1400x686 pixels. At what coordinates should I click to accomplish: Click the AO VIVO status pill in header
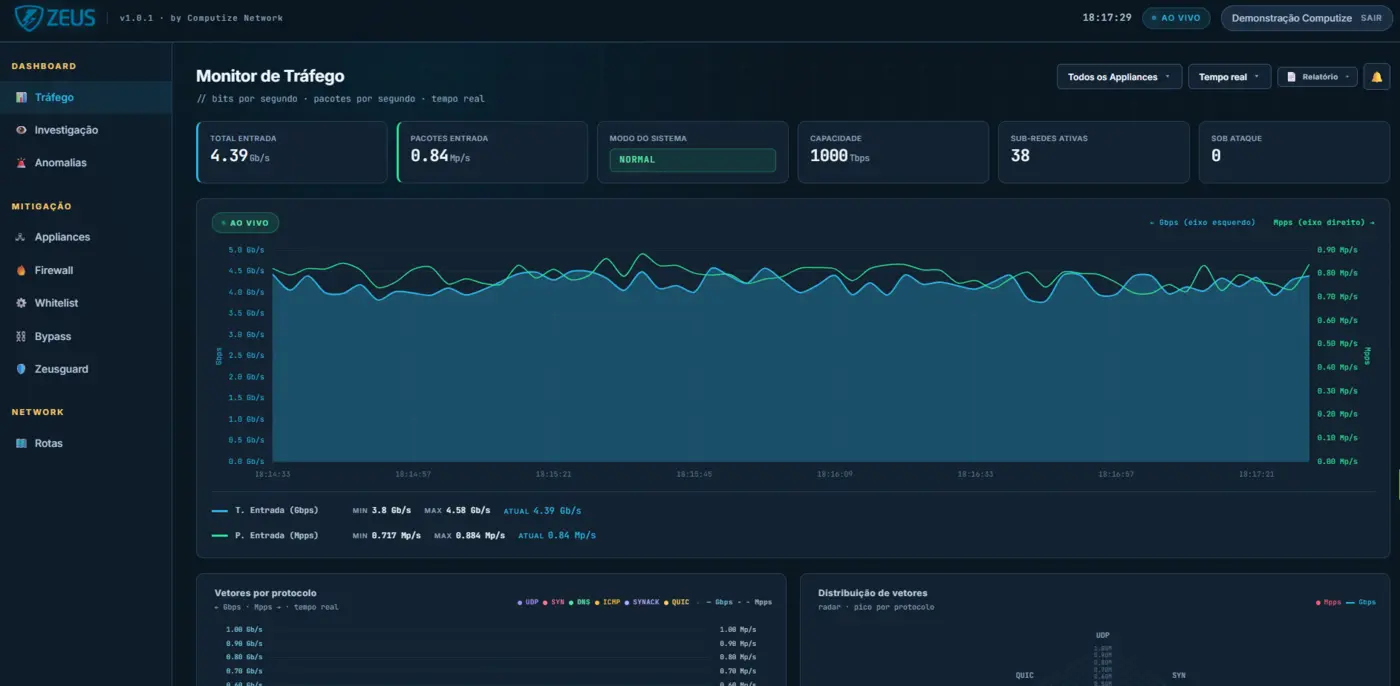click(x=1176, y=18)
